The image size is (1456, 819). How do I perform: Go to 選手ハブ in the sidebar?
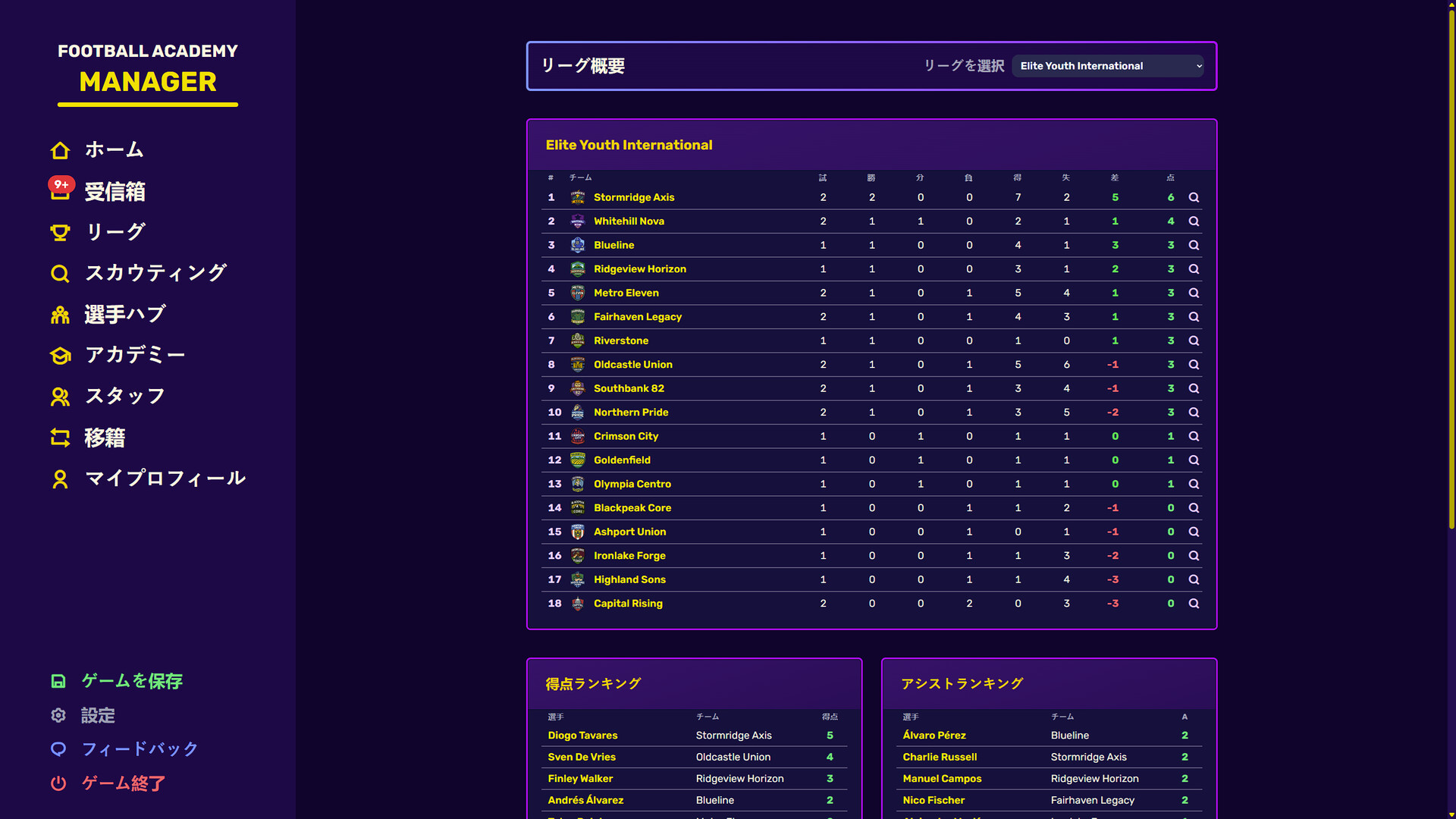pos(125,314)
